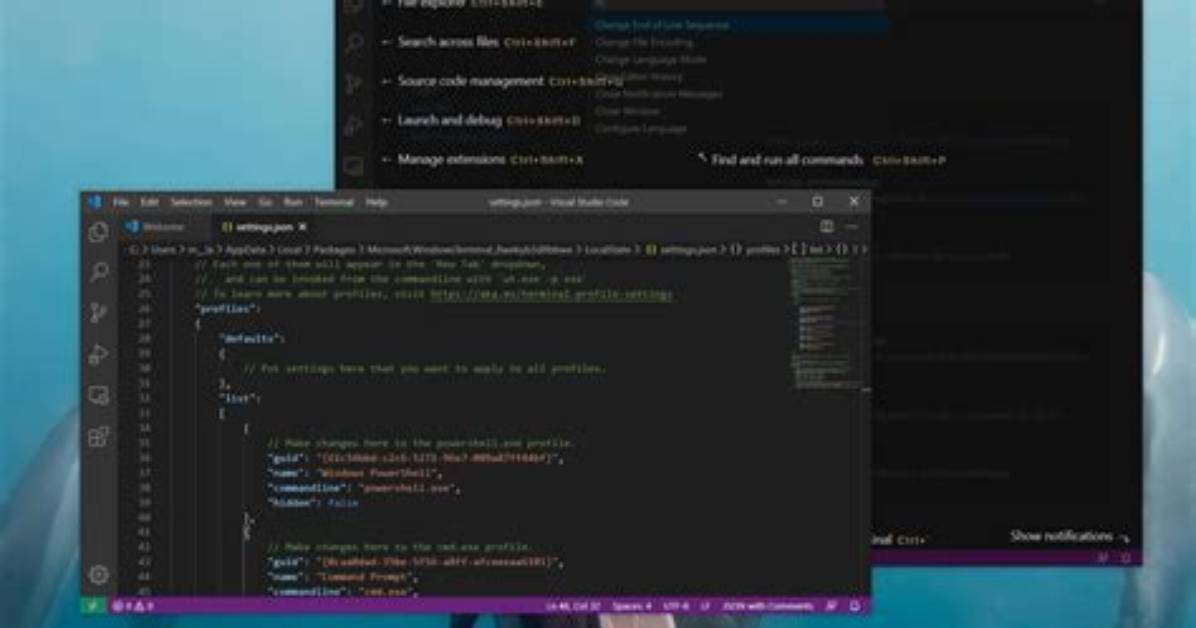
Task: Open the Help menu
Action: (376, 202)
